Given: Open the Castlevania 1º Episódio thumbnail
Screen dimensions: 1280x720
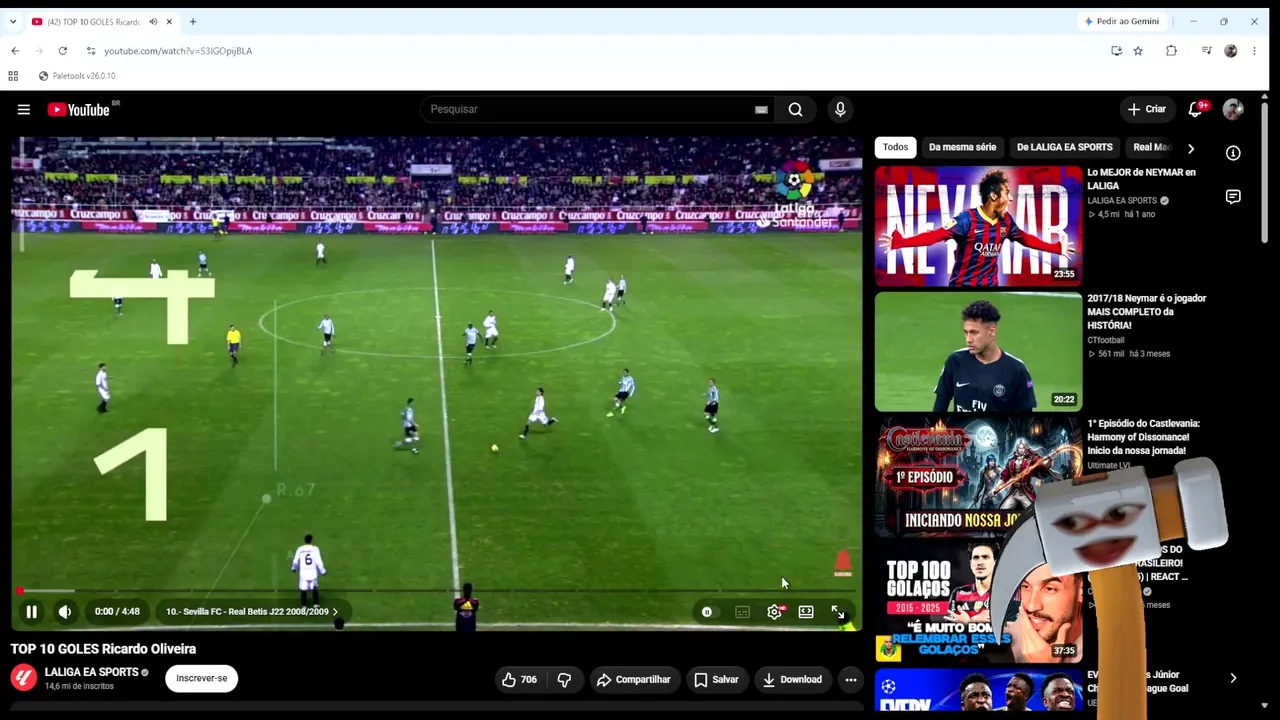Looking at the screenshot, I should (x=978, y=477).
